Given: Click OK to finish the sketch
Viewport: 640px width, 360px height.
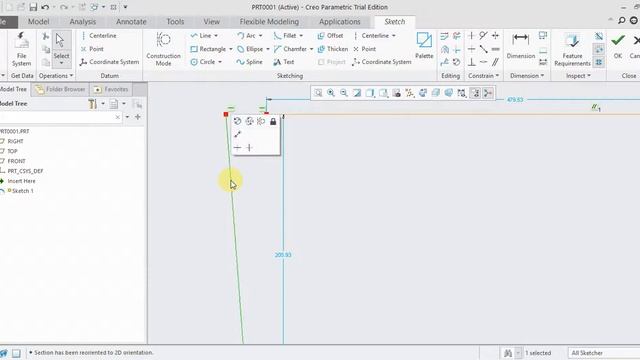Looking at the screenshot, I should (618, 46).
